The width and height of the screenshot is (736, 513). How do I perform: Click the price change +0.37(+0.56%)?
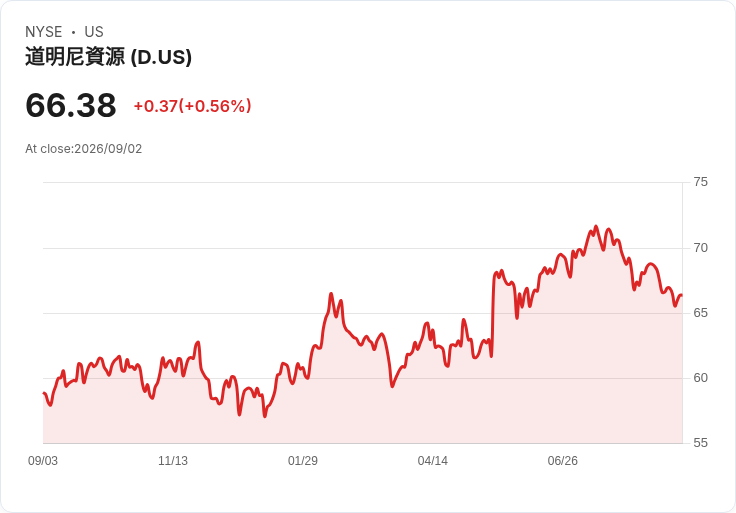[x=192, y=106]
